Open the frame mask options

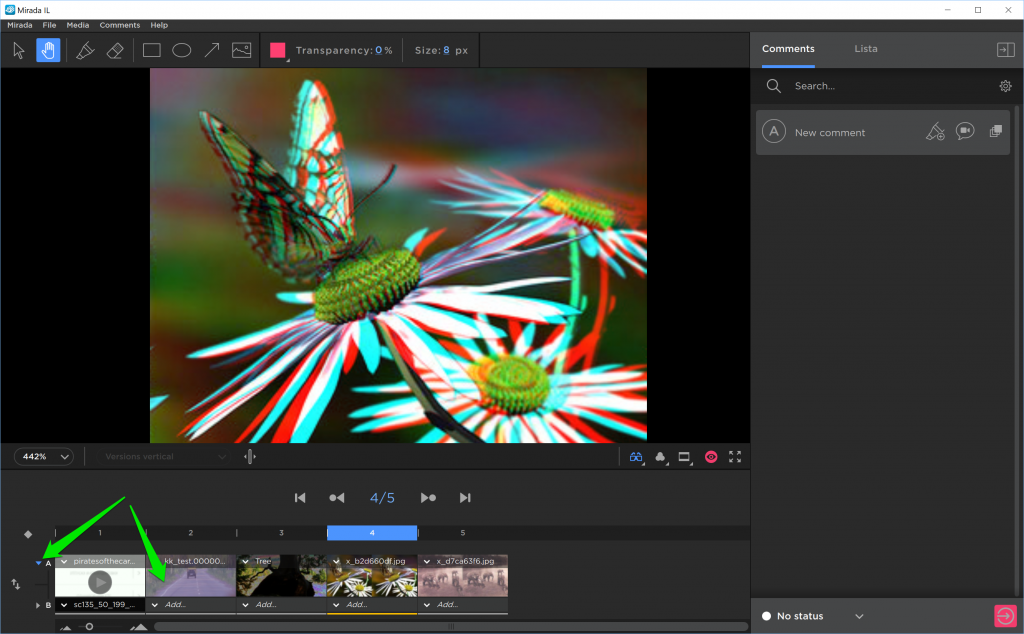pos(684,457)
